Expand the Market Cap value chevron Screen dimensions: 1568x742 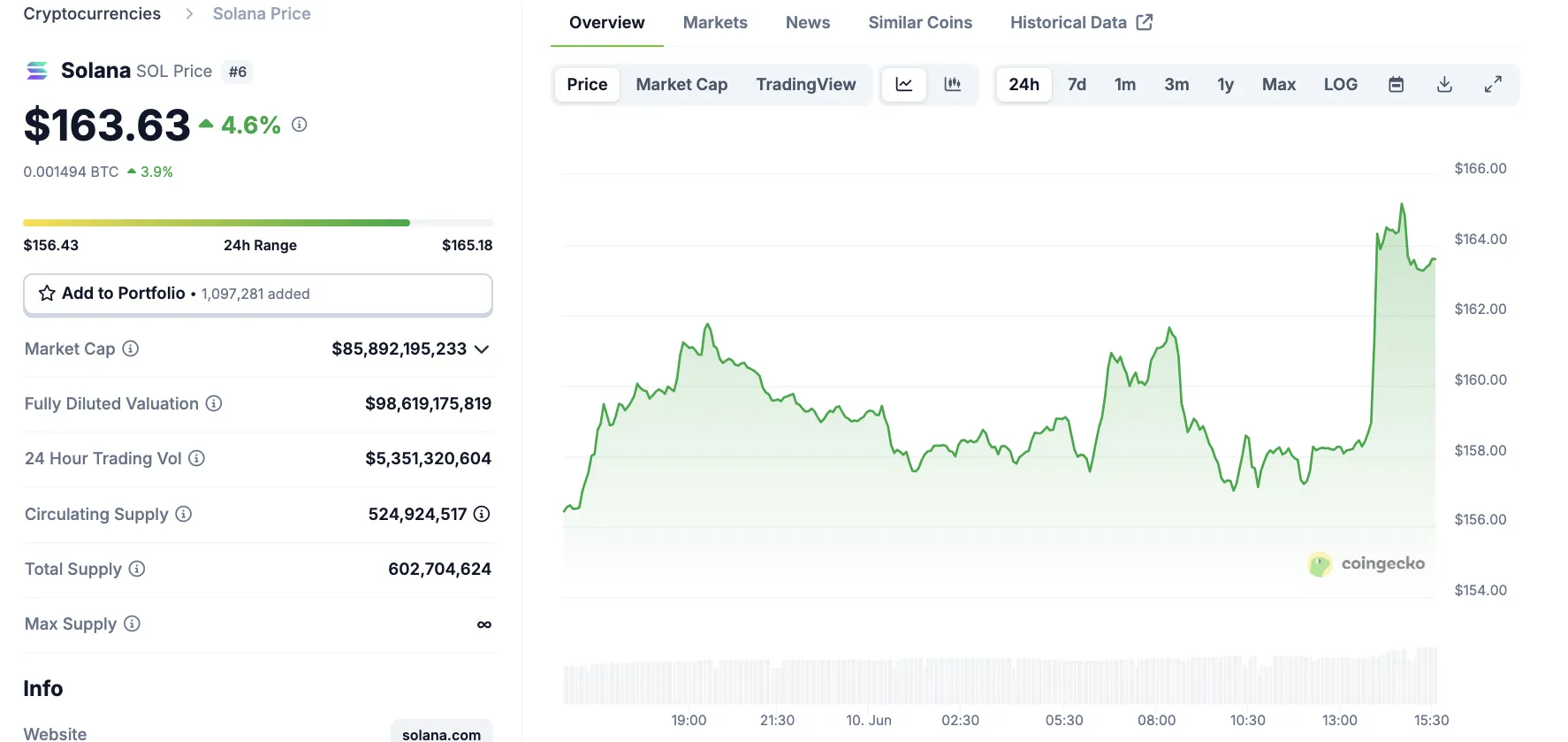(x=482, y=349)
